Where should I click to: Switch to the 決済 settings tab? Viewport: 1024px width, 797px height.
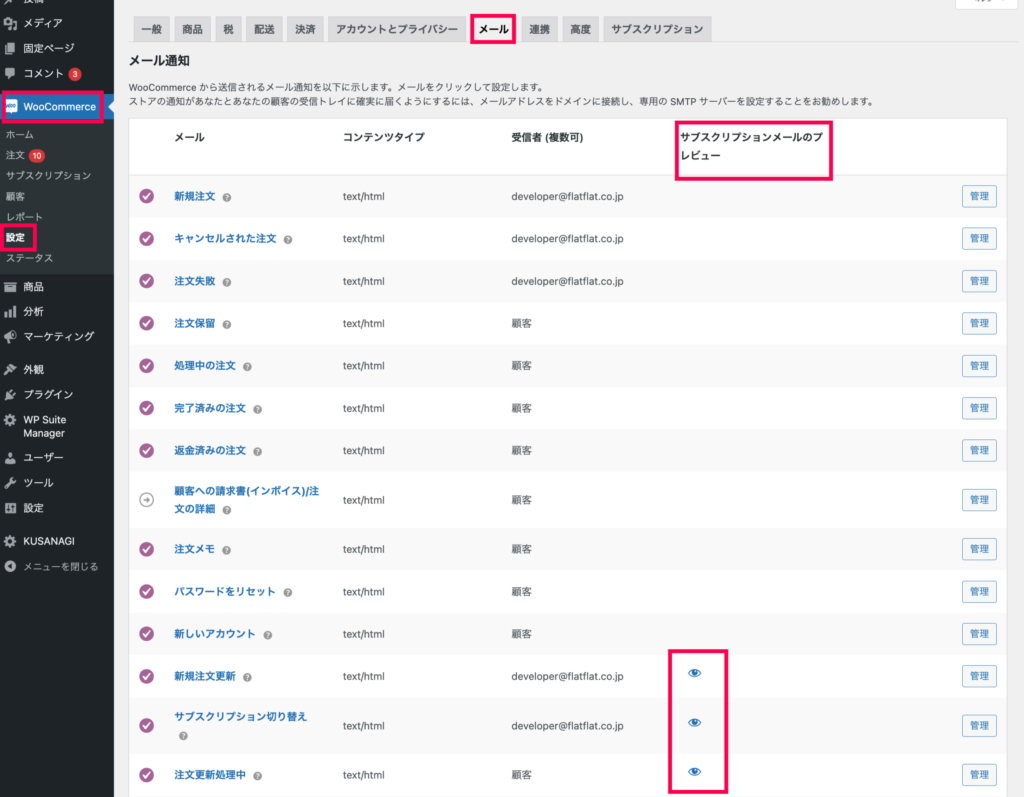click(304, 30)
